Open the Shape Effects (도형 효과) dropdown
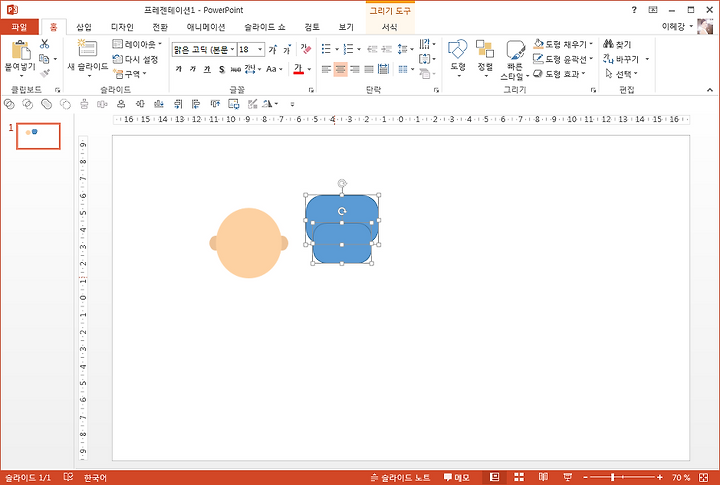 (x=560, y=73)
